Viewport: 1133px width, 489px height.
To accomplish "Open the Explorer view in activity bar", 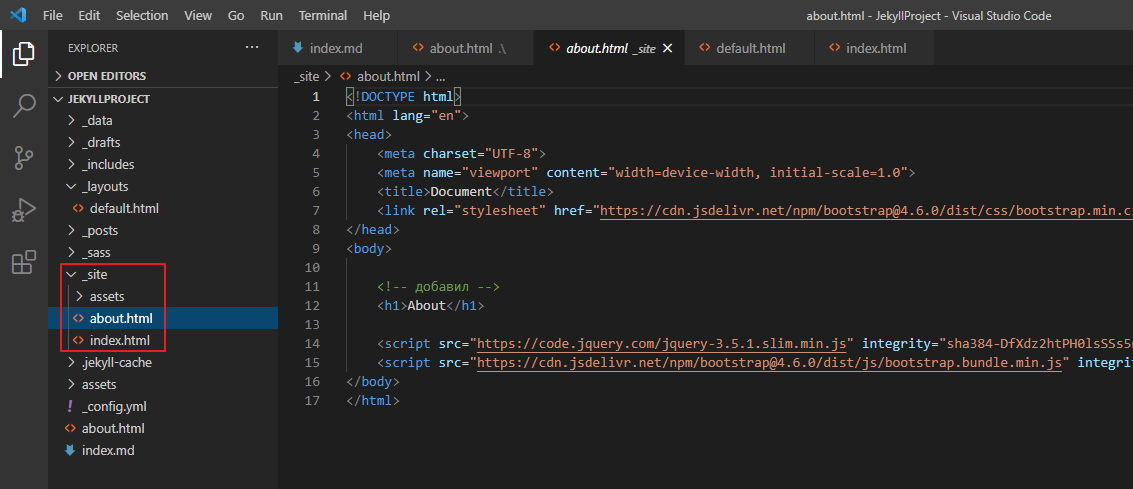I will [23, 53].
